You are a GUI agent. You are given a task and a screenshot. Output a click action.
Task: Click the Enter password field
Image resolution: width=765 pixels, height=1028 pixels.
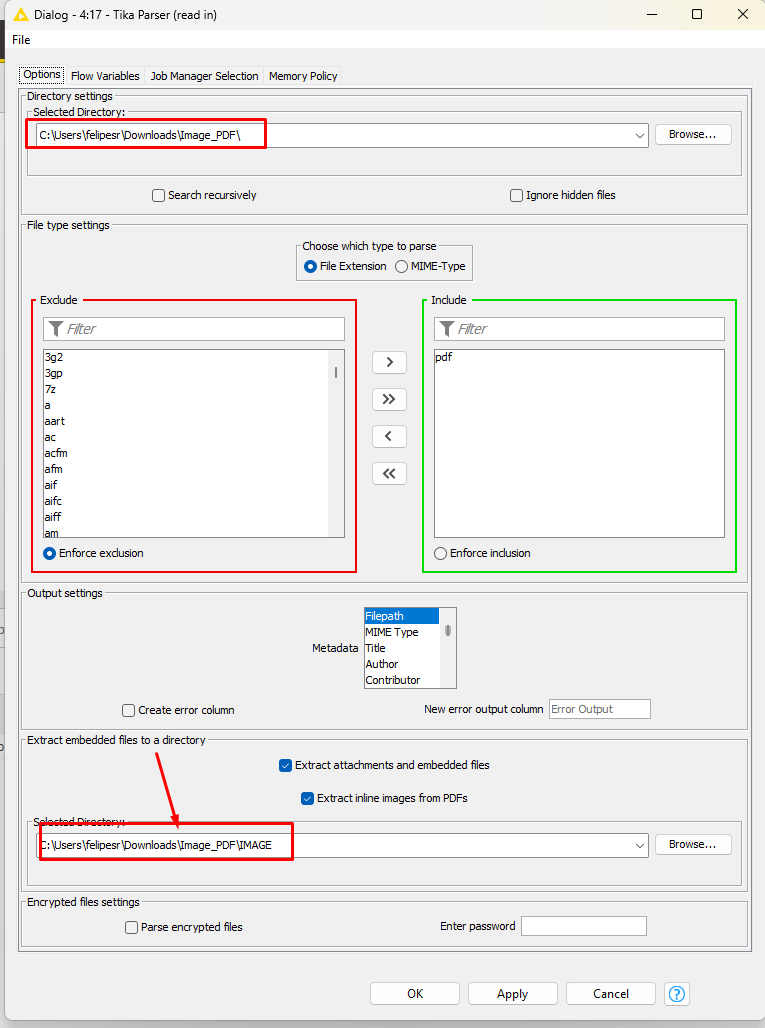click(583, 927)
